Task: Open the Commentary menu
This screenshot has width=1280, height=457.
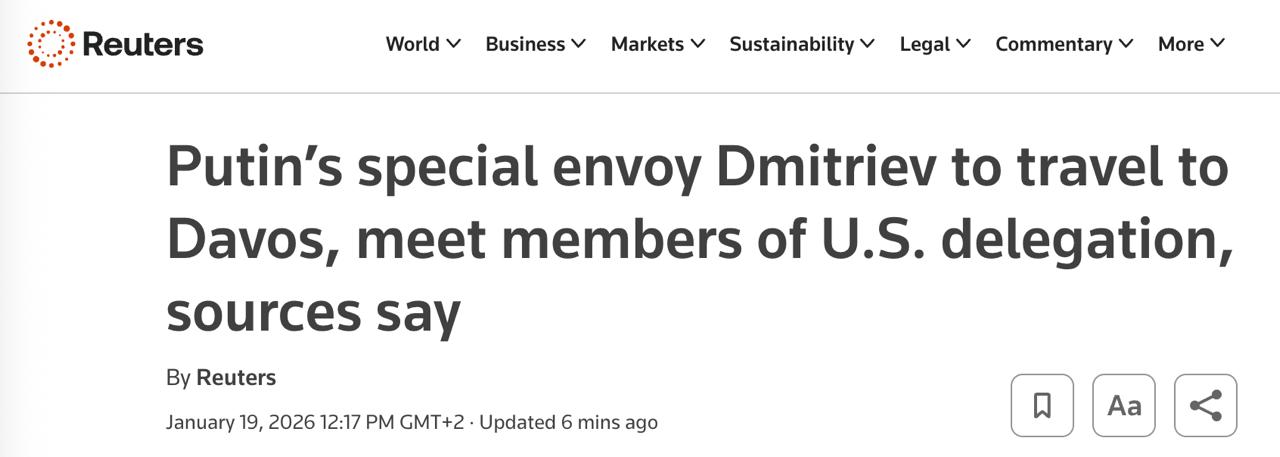Action: pyautogui.click(x=1053, y=44)
